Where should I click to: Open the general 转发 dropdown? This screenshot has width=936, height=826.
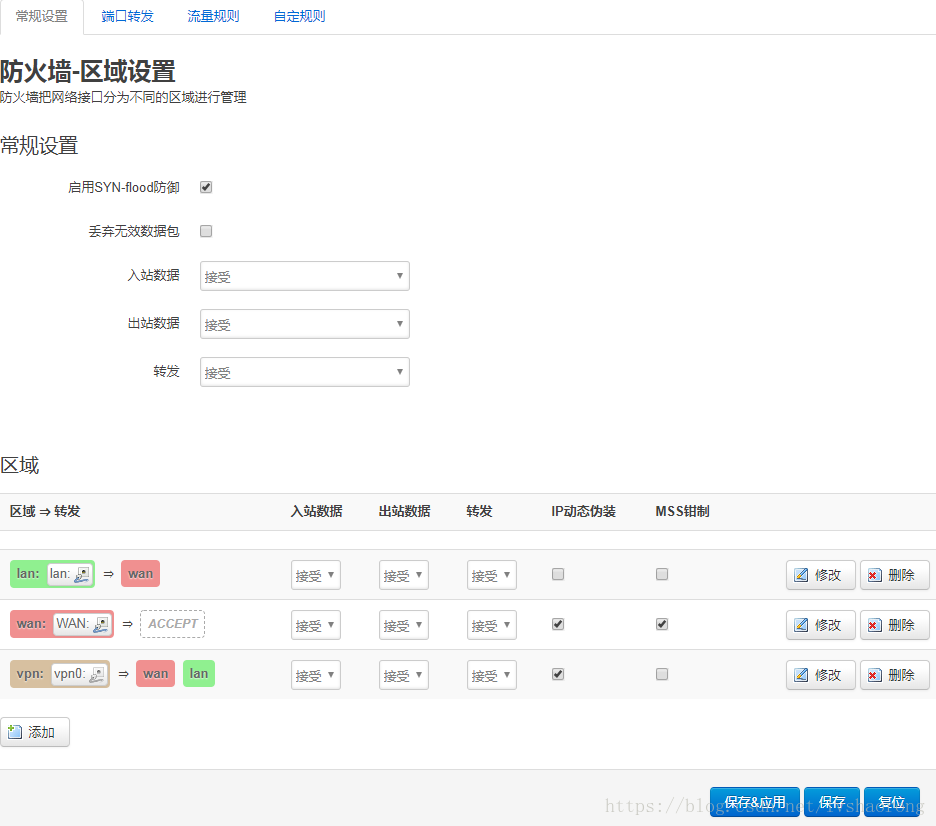click(304, 372)
